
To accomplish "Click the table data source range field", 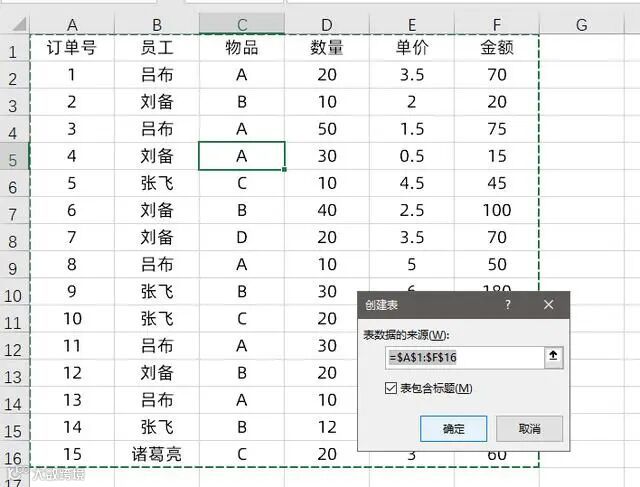I will coord(465,358).
